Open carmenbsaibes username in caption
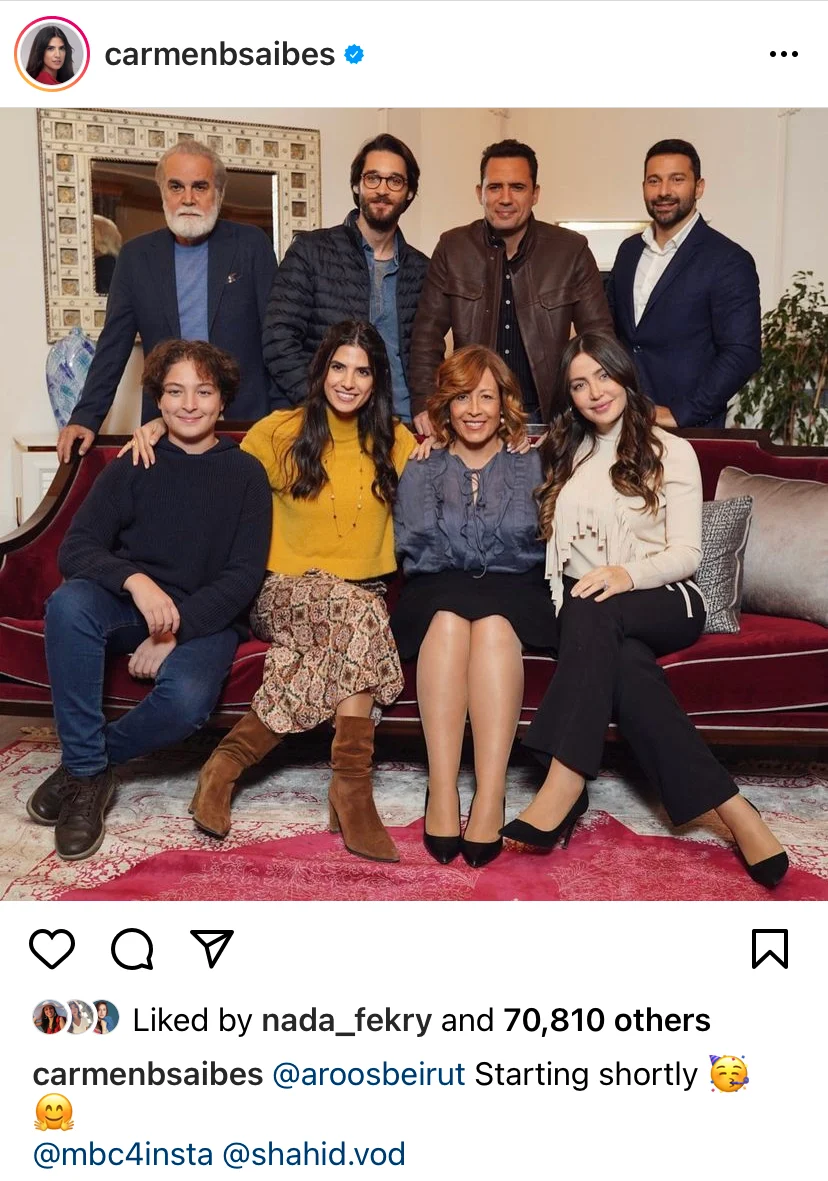 [148, 1075]
